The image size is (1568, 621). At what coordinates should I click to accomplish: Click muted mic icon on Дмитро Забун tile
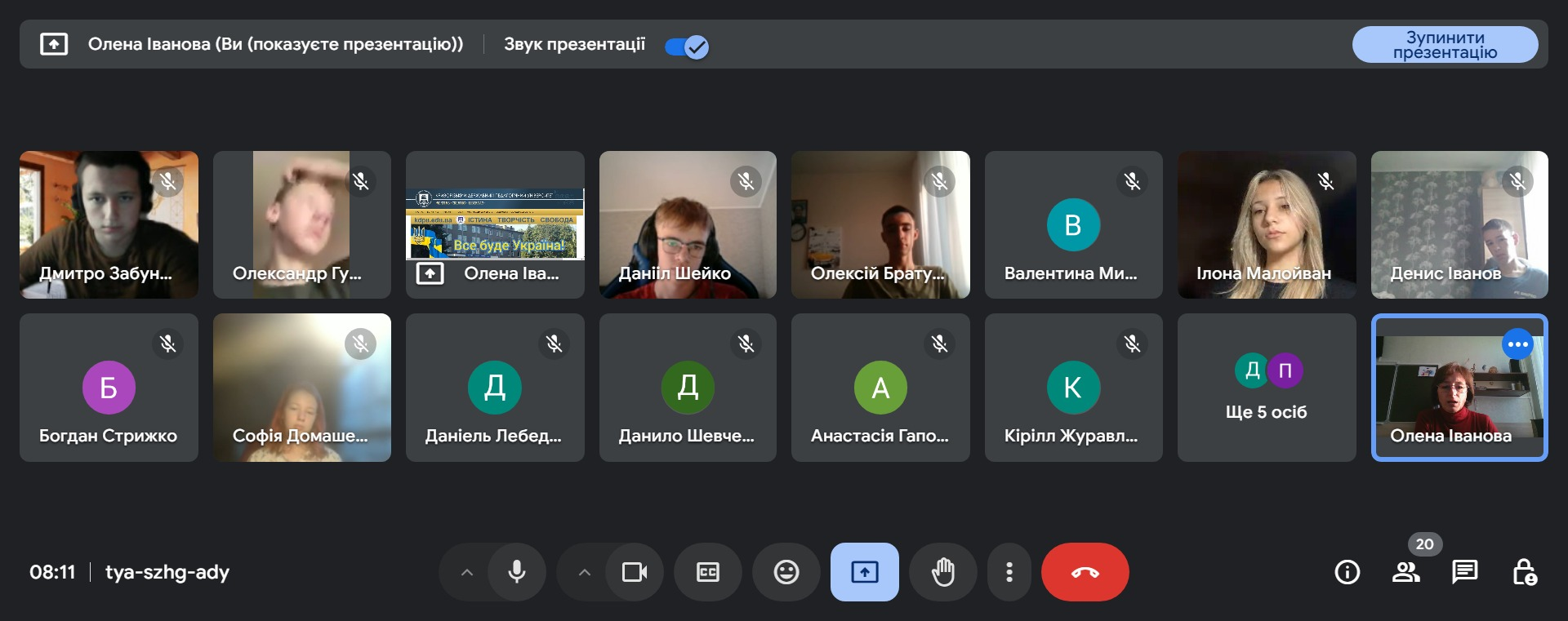tap(168, 181)
